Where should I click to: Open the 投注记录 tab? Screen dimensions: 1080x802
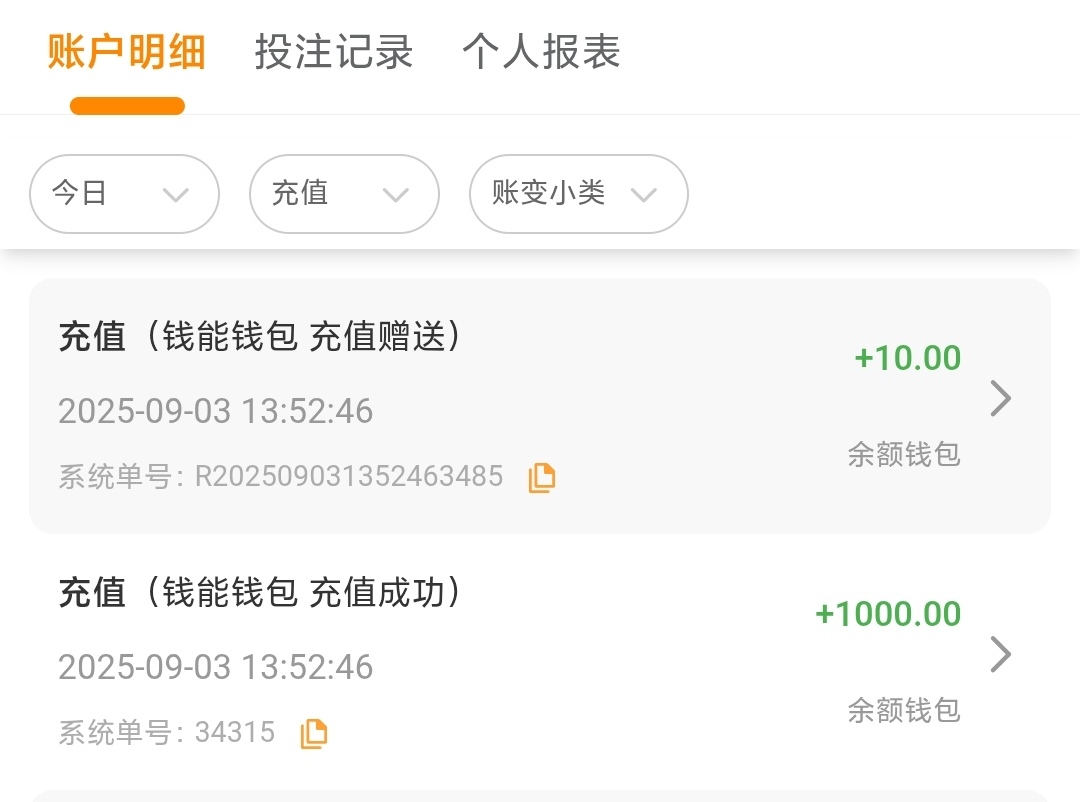334,52
